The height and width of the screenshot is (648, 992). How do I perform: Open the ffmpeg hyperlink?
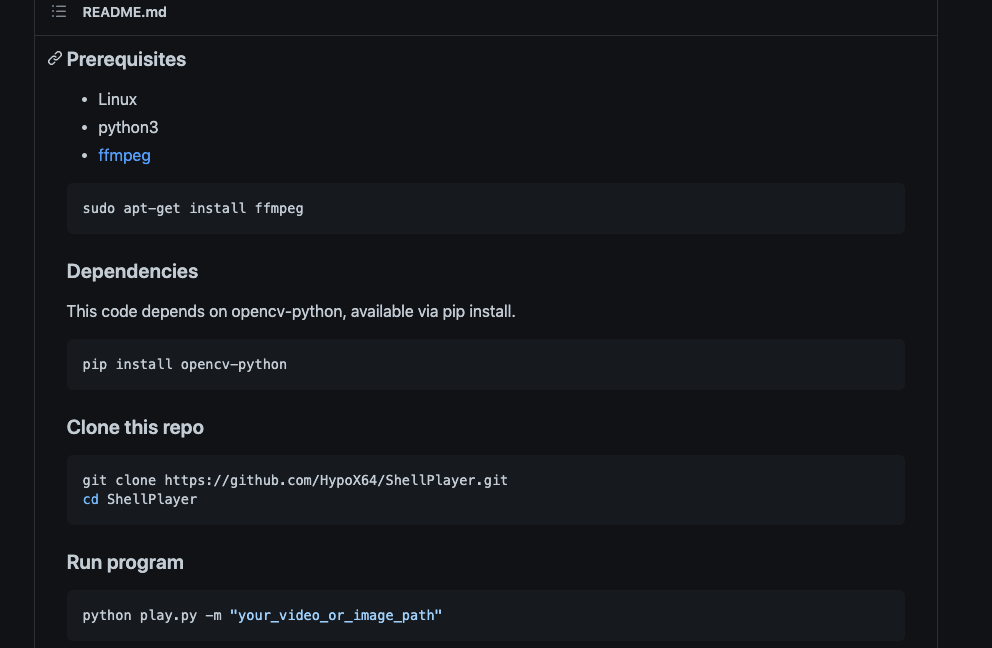[124, 155]
